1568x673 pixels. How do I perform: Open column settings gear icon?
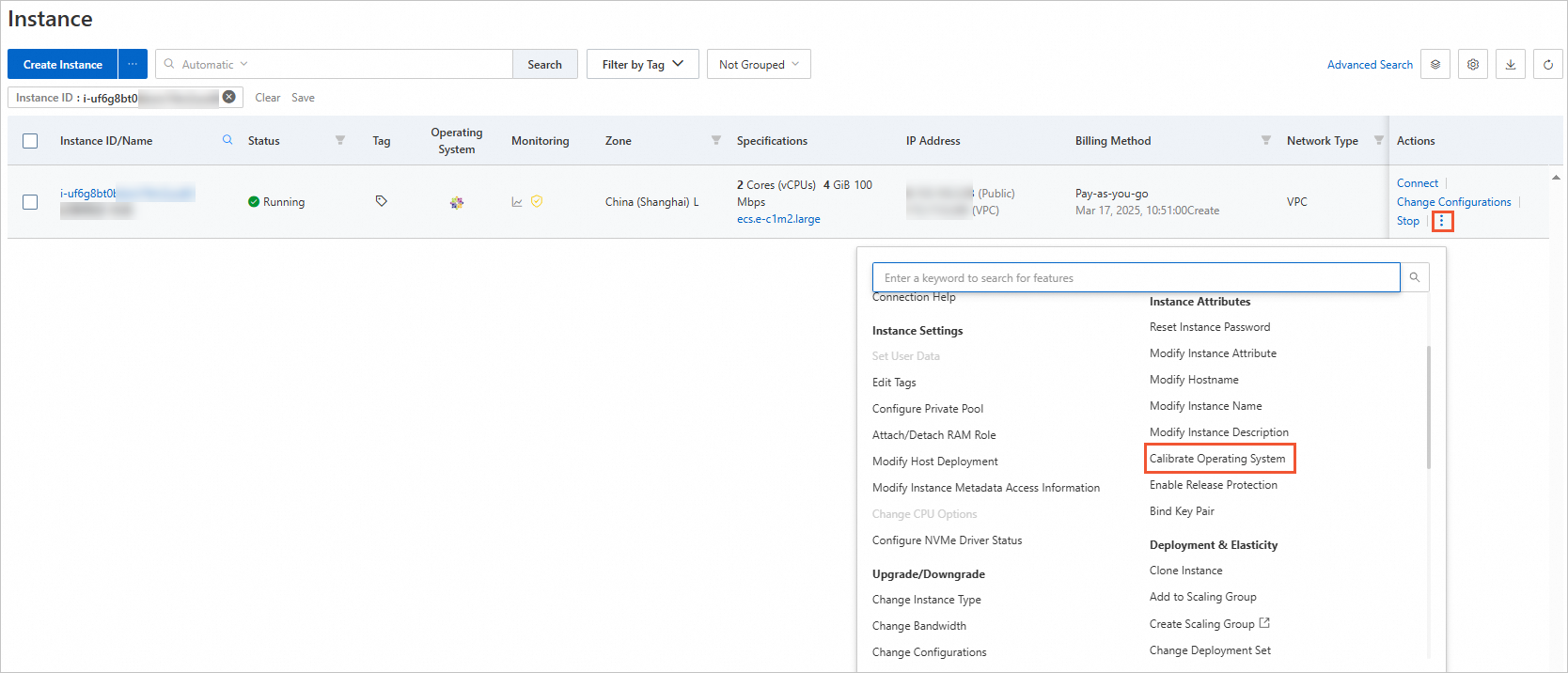pos(1472,65)
